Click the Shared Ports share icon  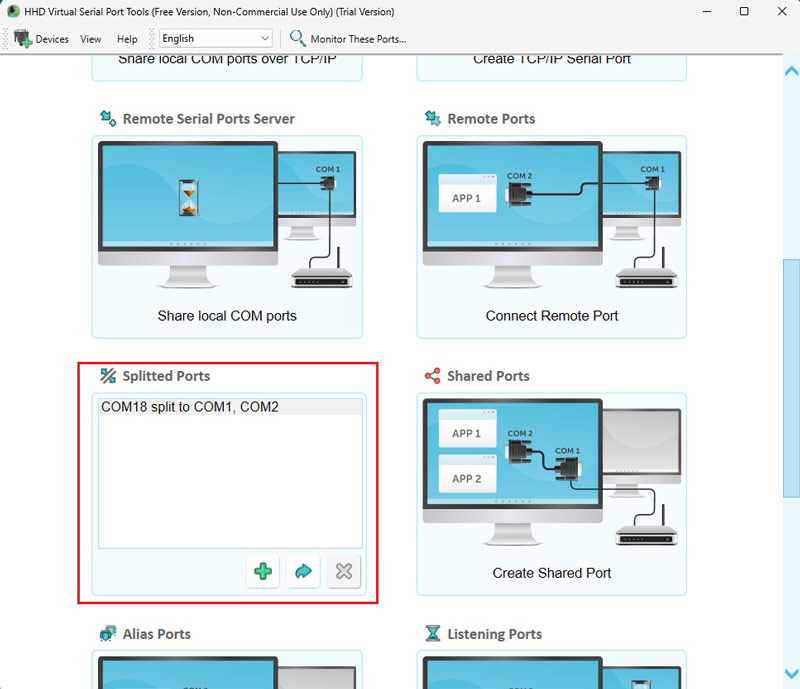tap(432, 376)
